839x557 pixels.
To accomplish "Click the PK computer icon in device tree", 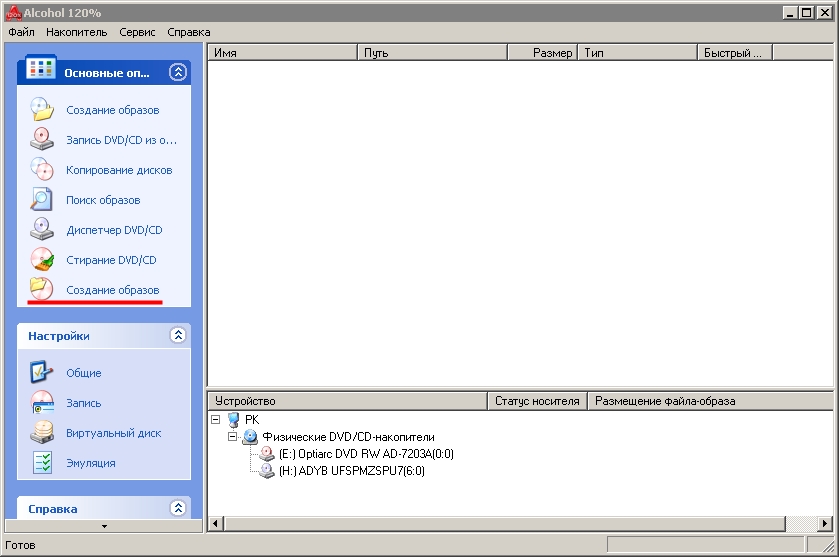I will coord(233,419).
